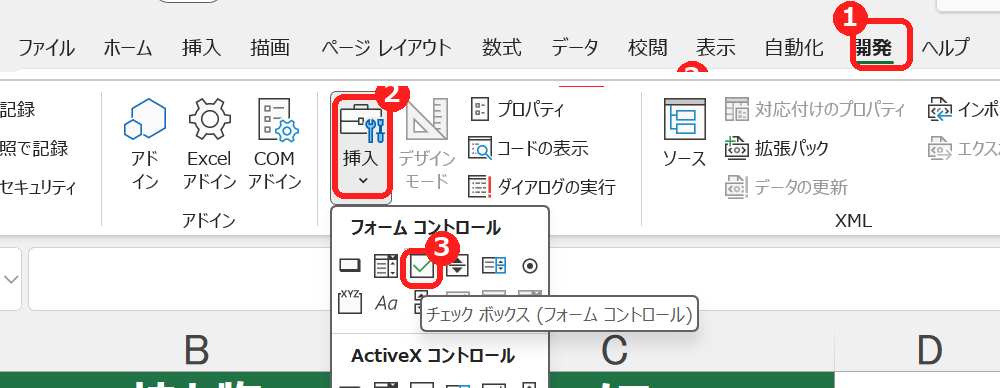Image resolution: width=1000 pixels, height=388 pixels.
Task: Click 拡張パック button
Action: tap(776, 149)
